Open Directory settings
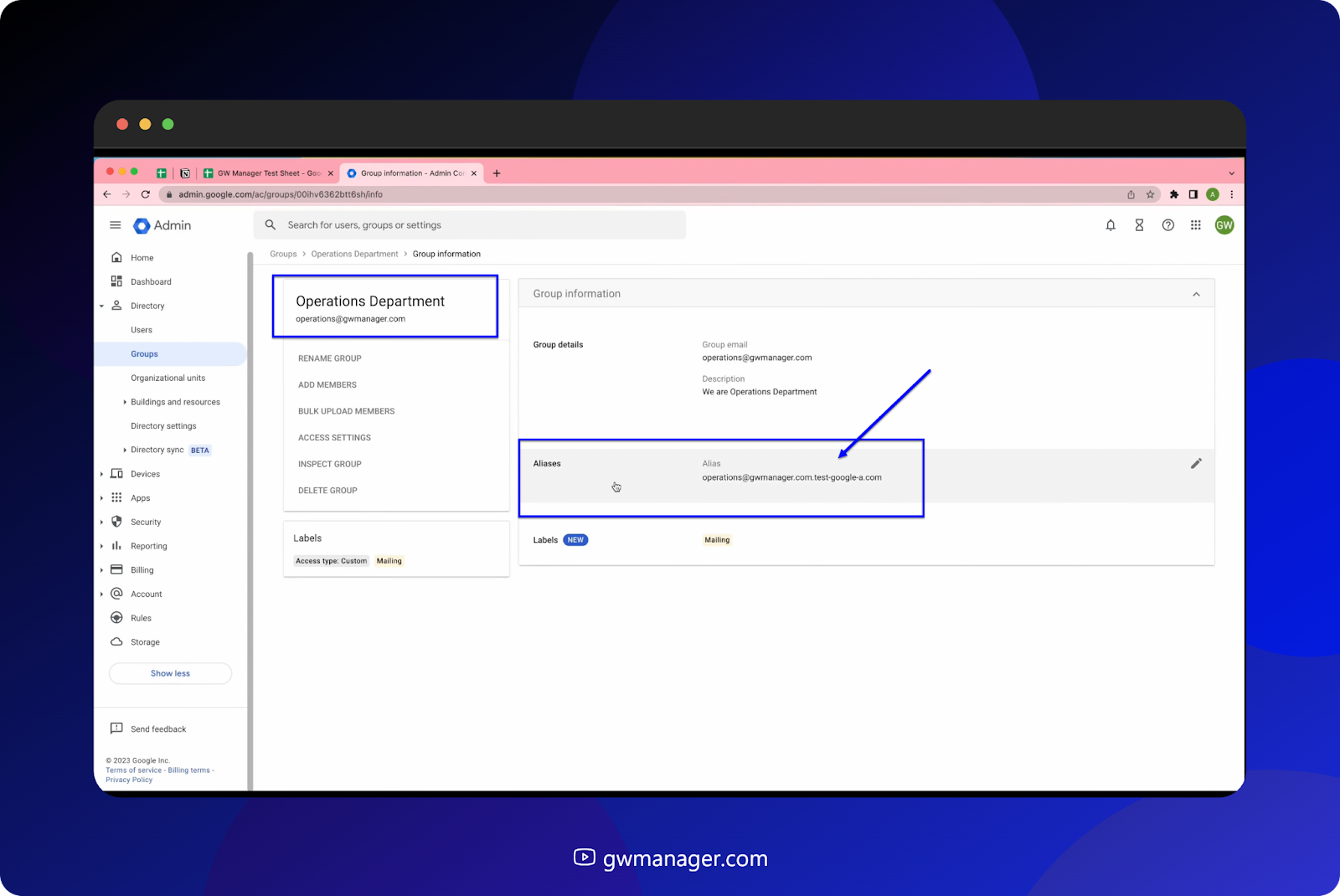1340x896 pixels. (x=163, y=426)
